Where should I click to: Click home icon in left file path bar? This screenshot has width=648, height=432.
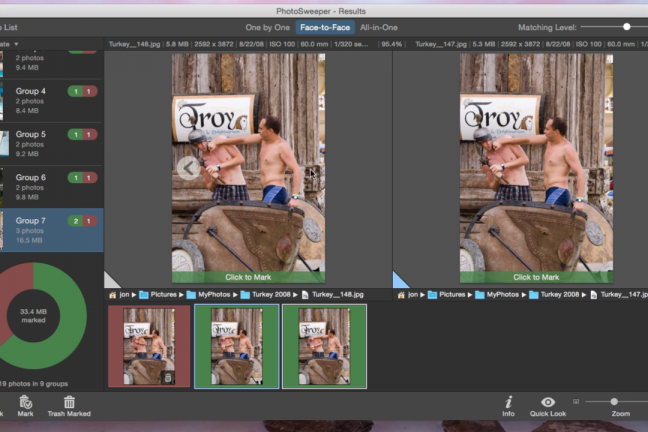tap(112, 295)
